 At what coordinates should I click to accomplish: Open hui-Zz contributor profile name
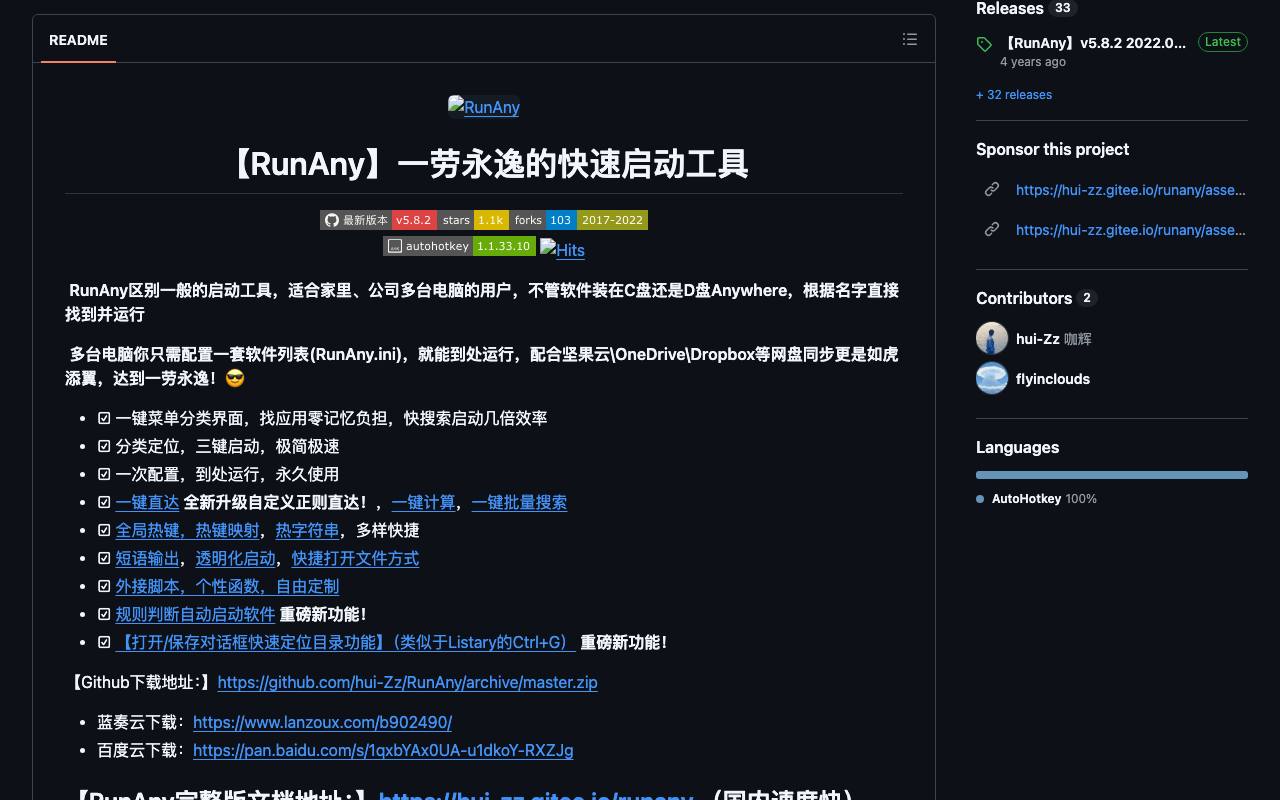[1037, 339]
